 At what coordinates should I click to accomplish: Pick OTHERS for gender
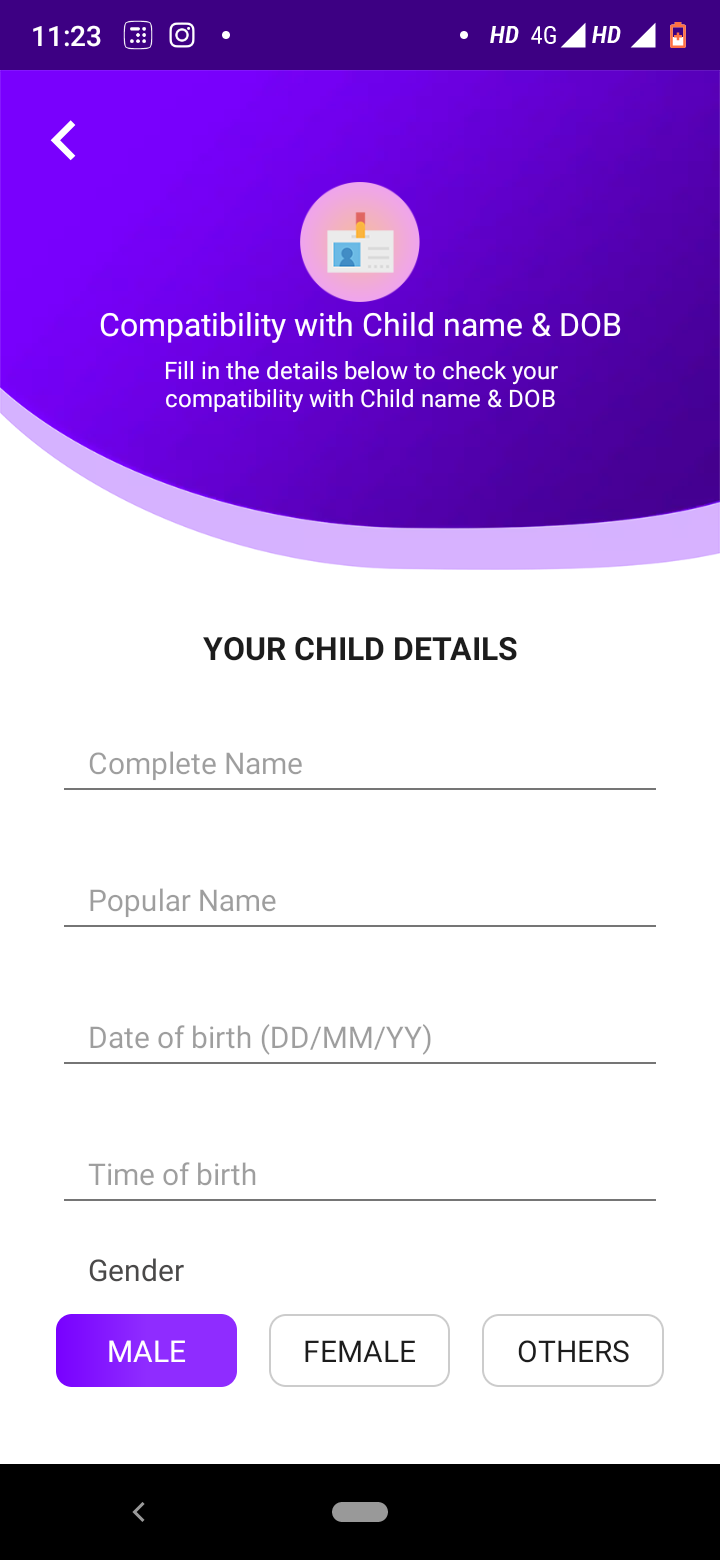(x=573, y=1351)
